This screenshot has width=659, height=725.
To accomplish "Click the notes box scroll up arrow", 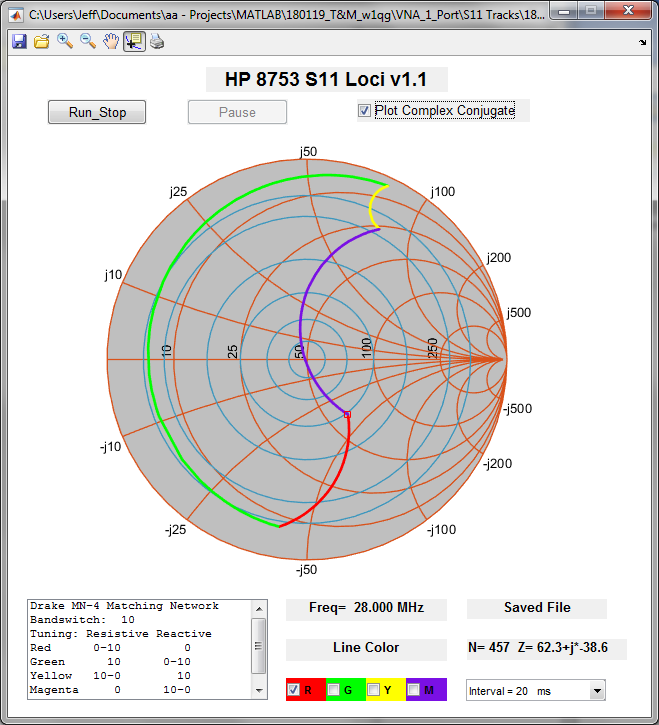I will pyautogui.click(x=259, y=608).
